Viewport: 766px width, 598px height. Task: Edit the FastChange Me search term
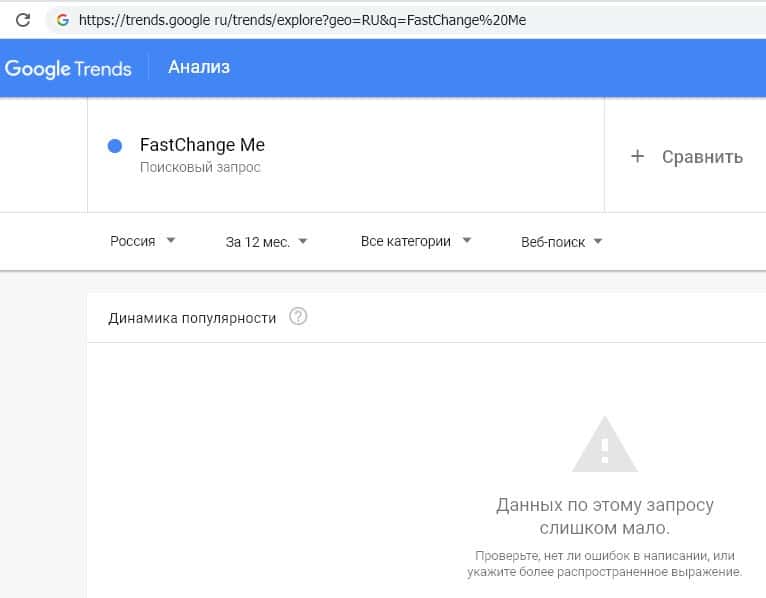click(202, 145)
